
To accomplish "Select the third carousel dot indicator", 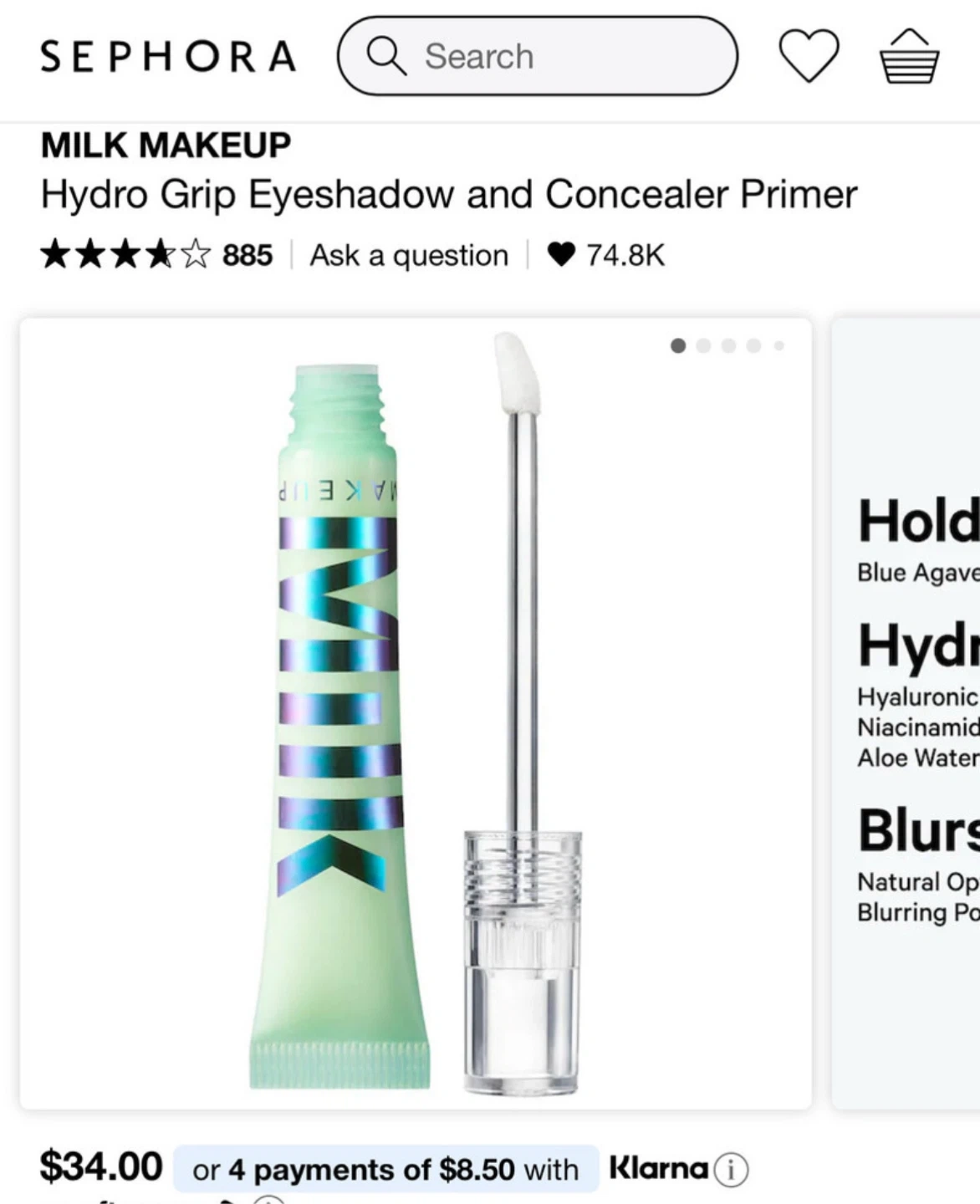I will pyautogui.click(x=728, y=345).
